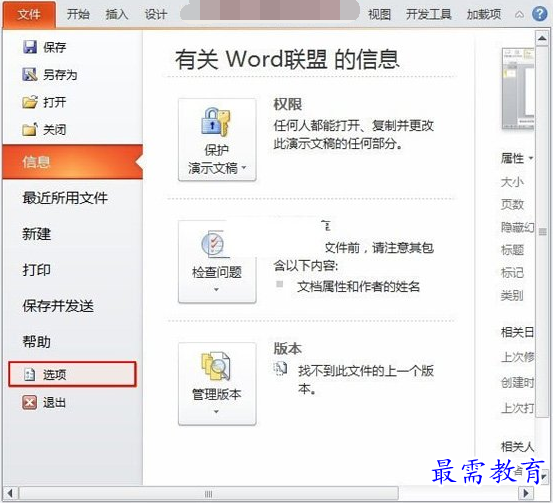Open Help via the blue question mark icon
This screenshot has width=553, height=503.
539,14
